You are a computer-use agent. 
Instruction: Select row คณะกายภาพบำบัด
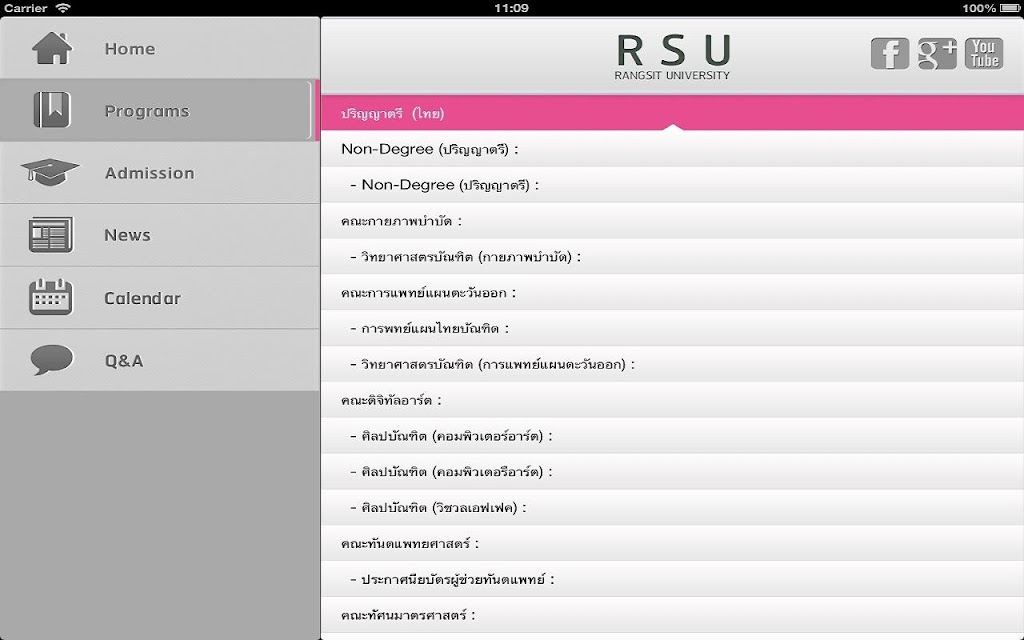(x=673, y=221)
